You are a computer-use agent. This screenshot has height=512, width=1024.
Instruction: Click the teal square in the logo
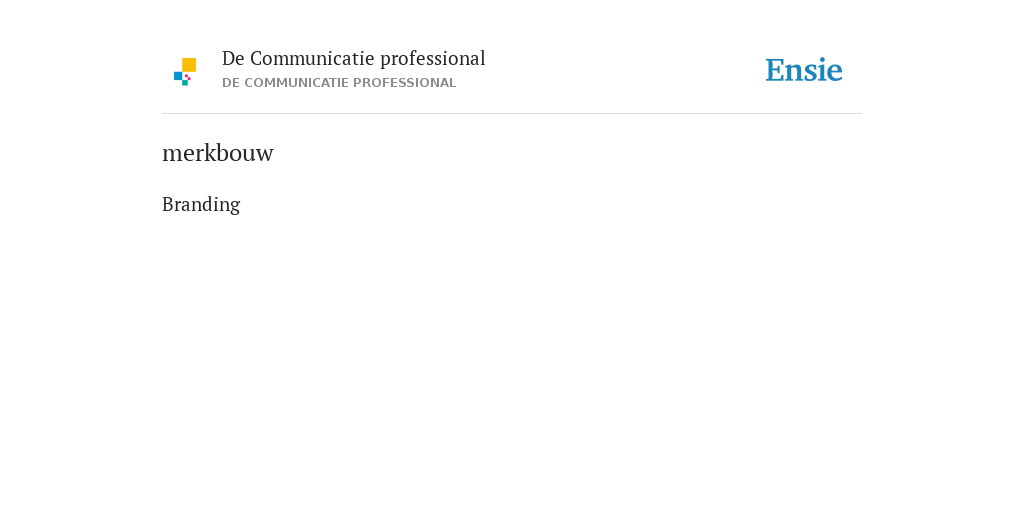coord(185,83)
